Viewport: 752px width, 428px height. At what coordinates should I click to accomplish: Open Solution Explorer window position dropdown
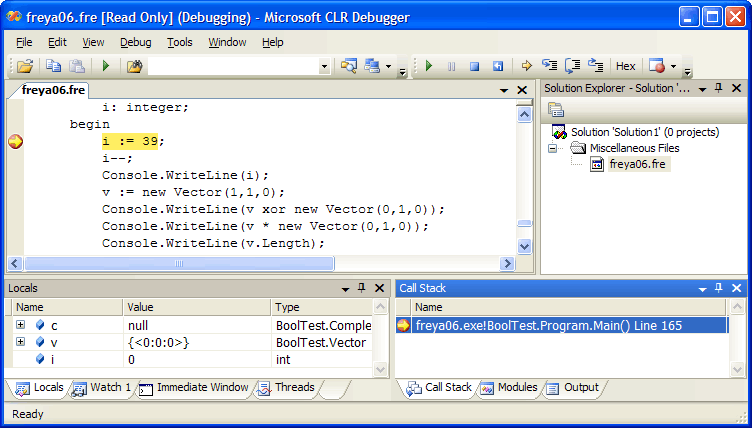tap(702, 89)
